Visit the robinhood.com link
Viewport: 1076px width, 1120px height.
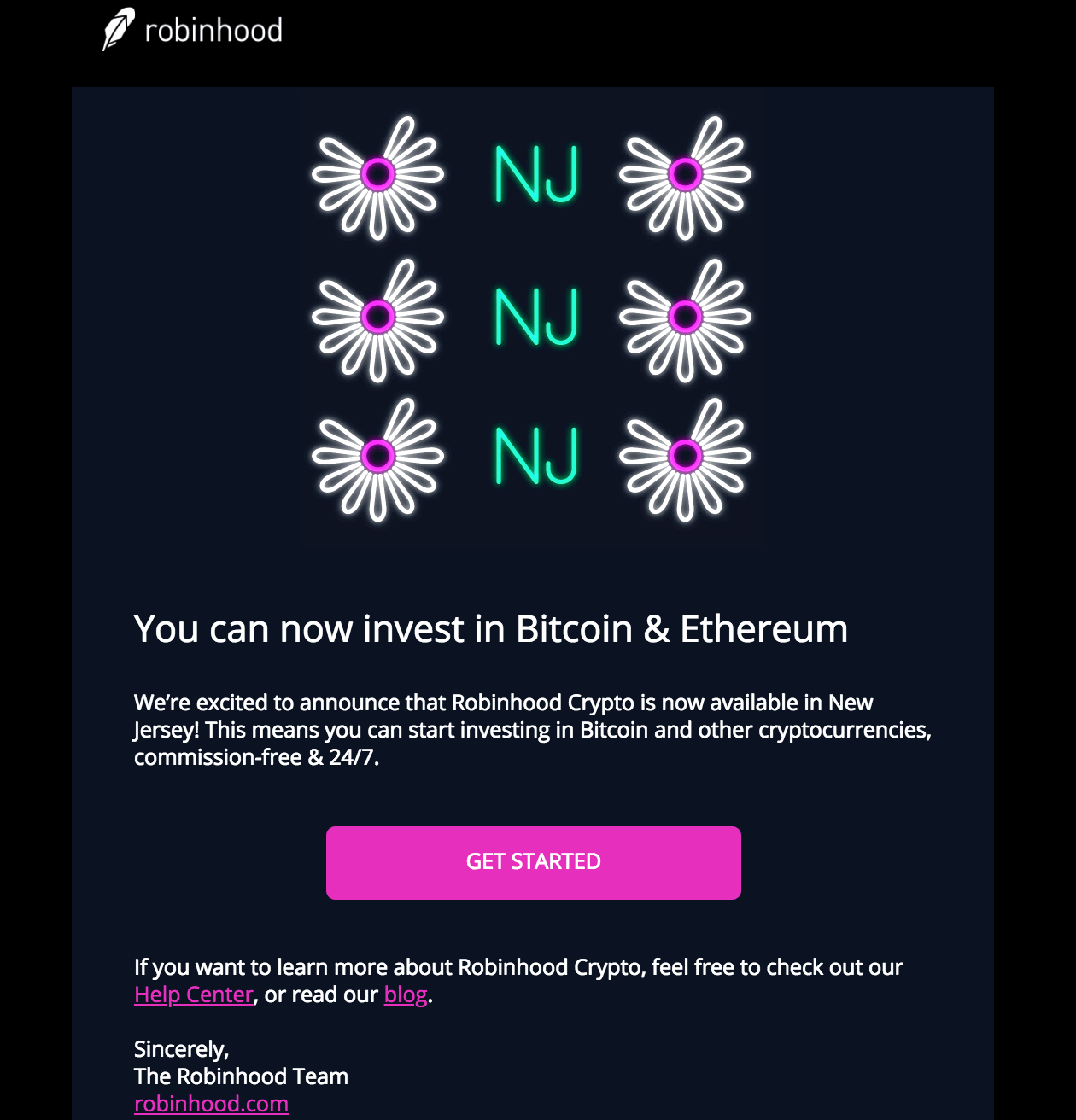[x=211, y=1104]
